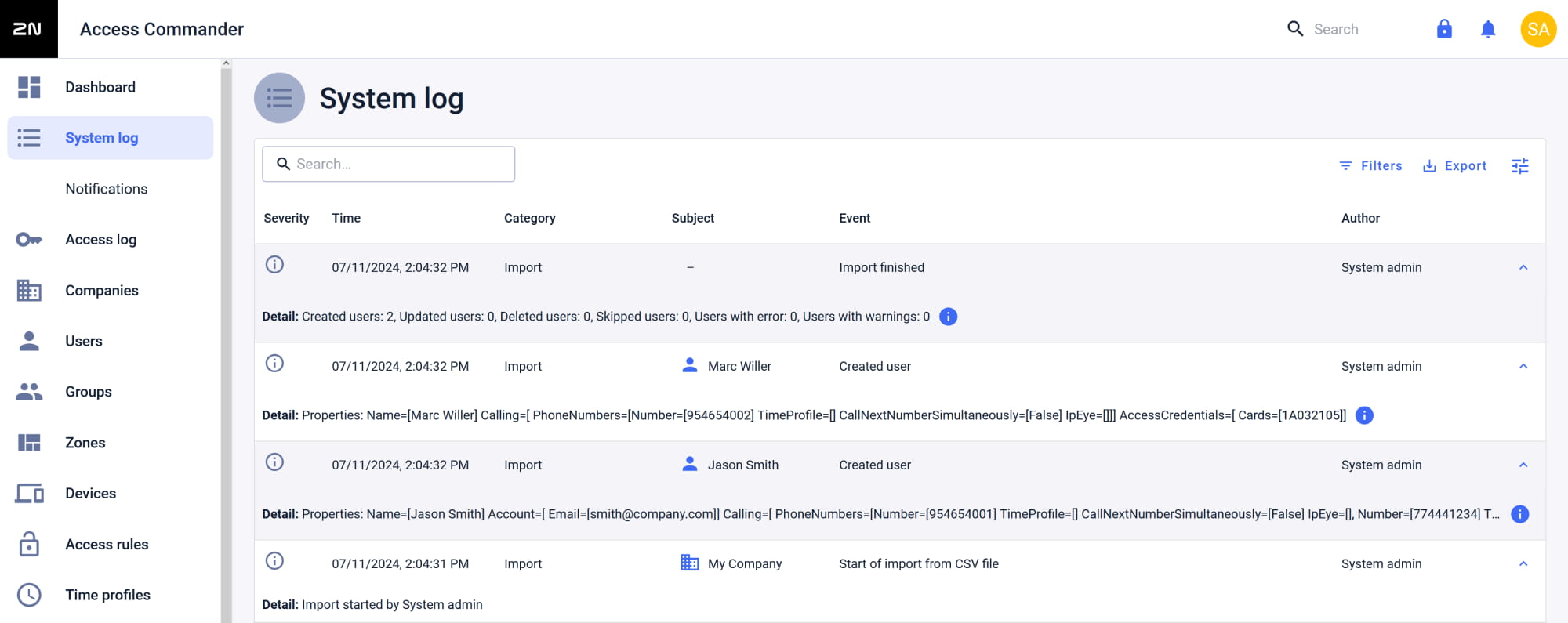1568x623 pixels.
Task: Click severity info icon of Import finished row
Action: pos(274,264)
